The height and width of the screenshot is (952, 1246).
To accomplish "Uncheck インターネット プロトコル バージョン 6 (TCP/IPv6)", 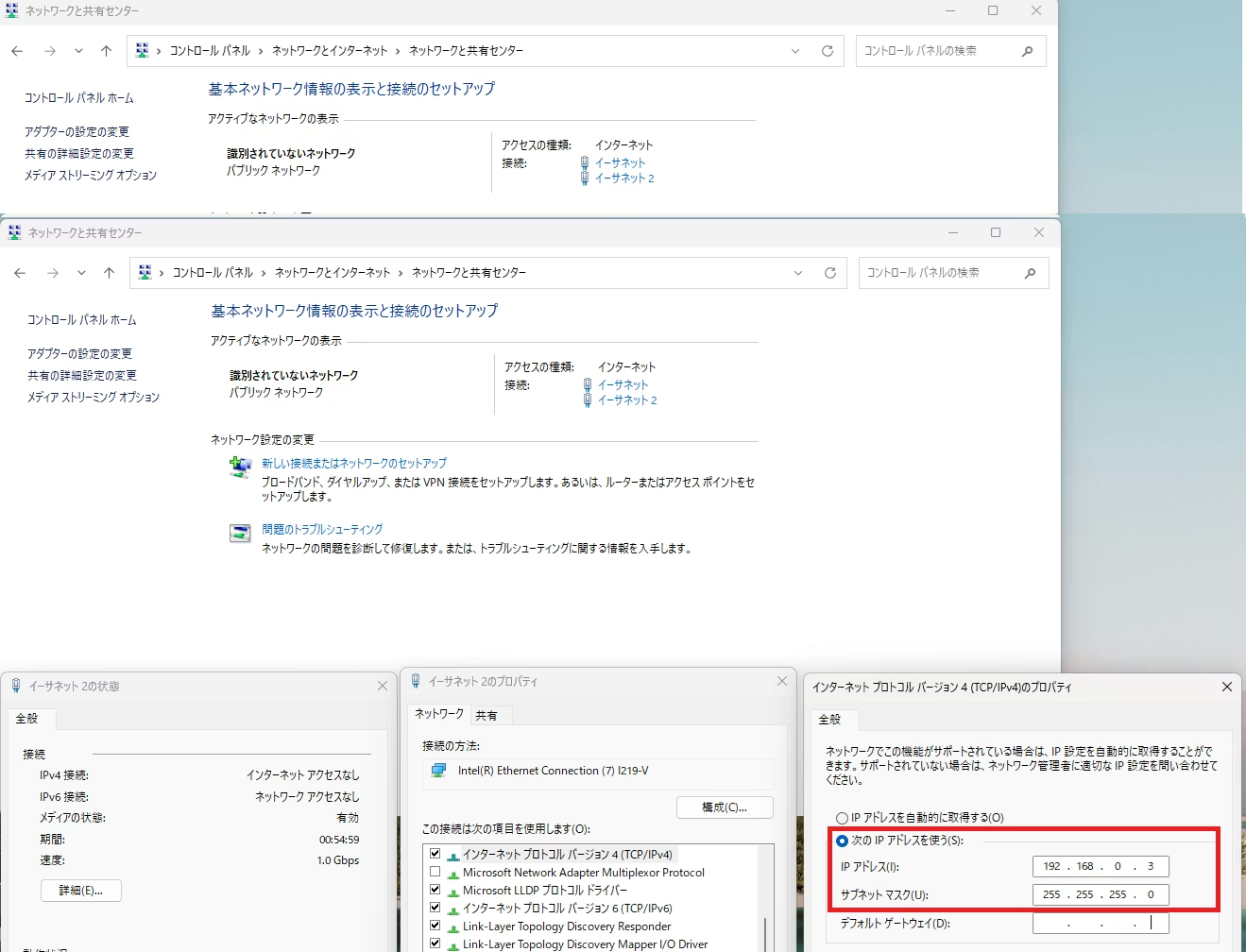I will point(435,908).
